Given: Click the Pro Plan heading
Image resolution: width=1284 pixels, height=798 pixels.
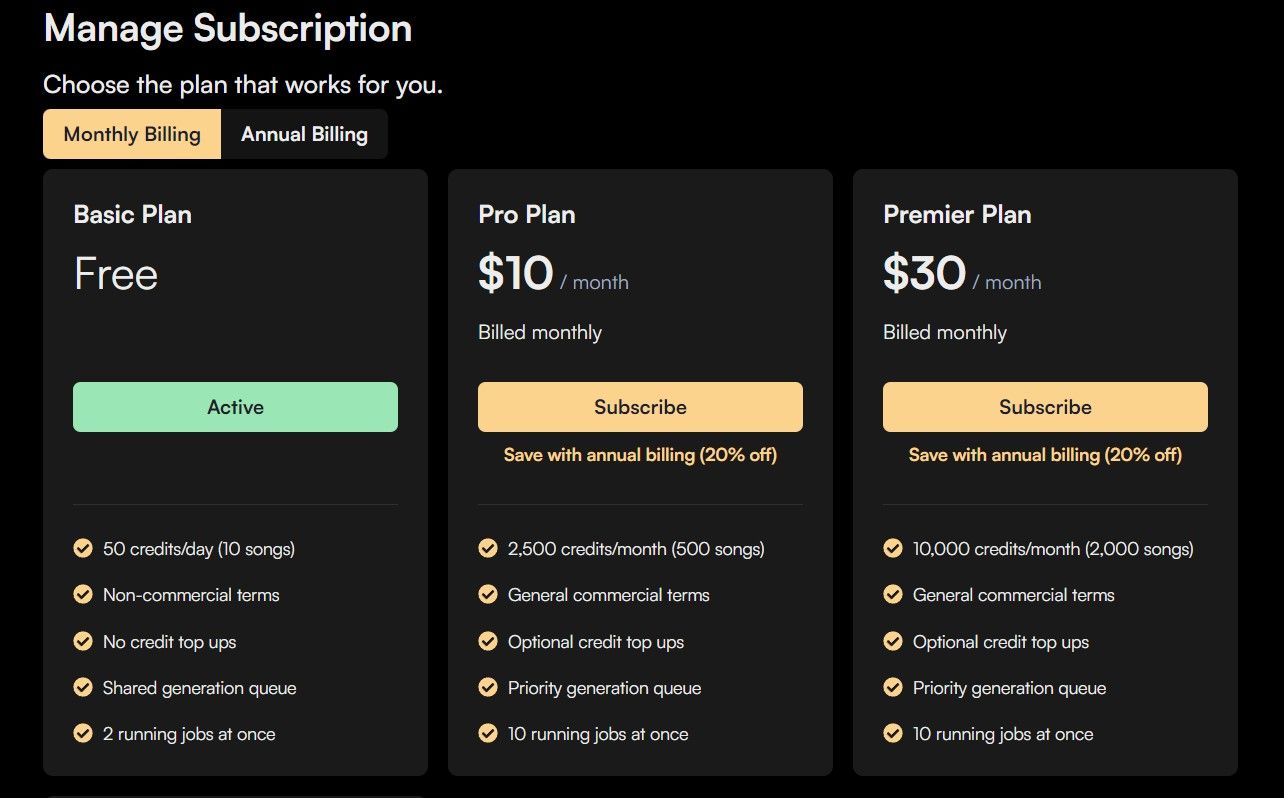Looking at the screenshot, I should pyautogui.click(x=527, y=214).
